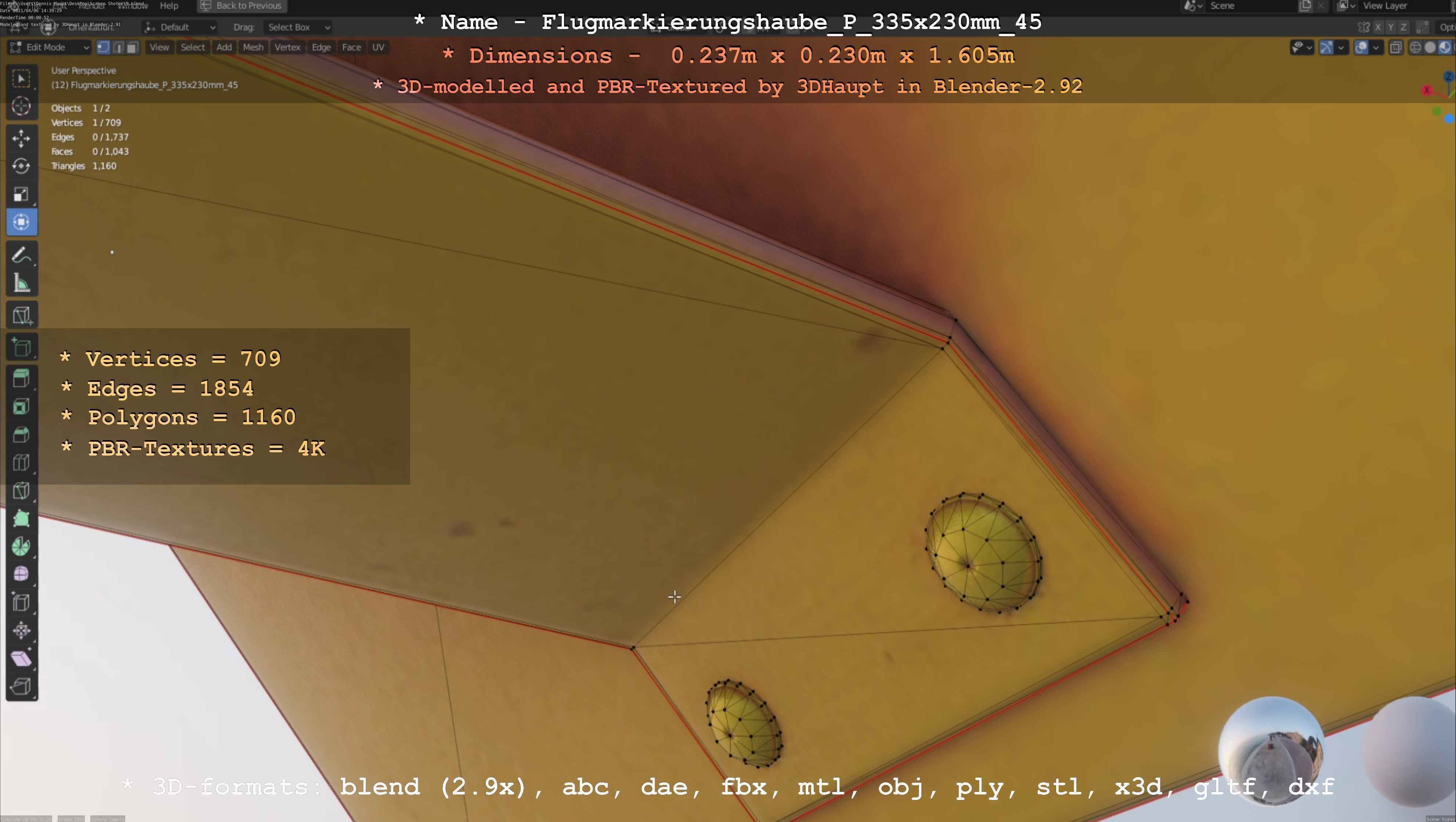Open the Mesh menu

tap(253, 47)
